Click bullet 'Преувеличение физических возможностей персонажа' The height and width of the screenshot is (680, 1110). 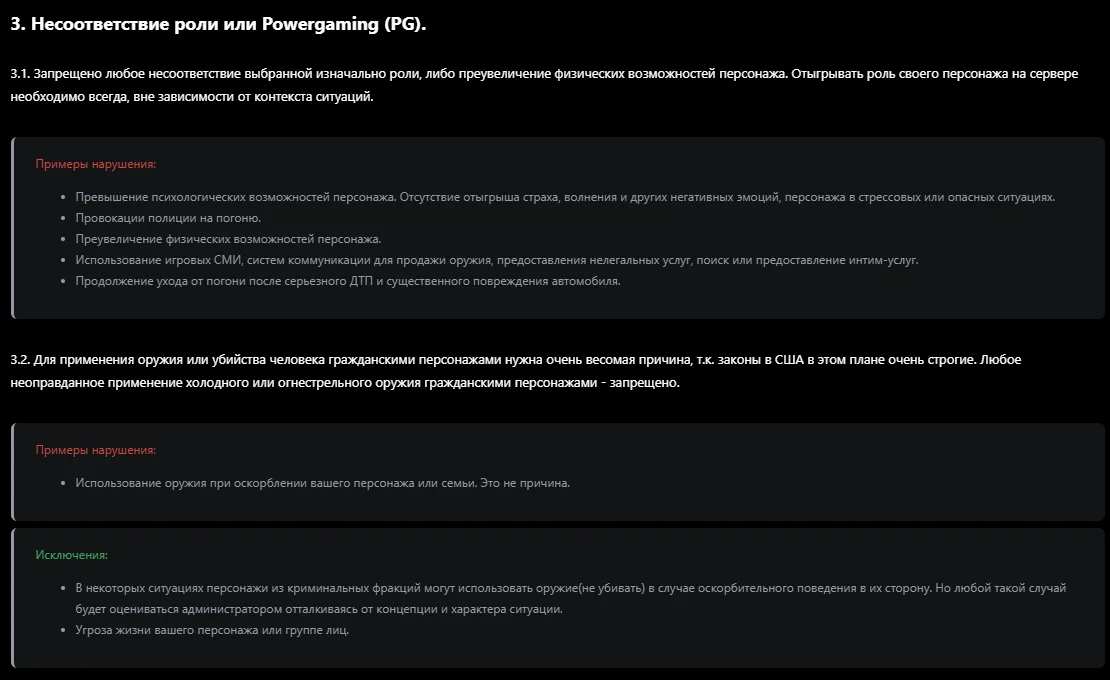228,239
